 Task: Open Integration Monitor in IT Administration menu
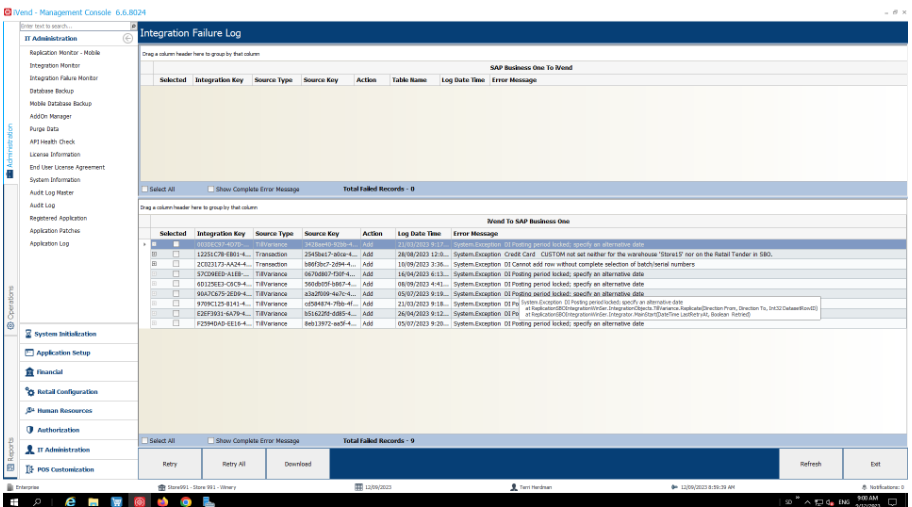coord(55,66)
